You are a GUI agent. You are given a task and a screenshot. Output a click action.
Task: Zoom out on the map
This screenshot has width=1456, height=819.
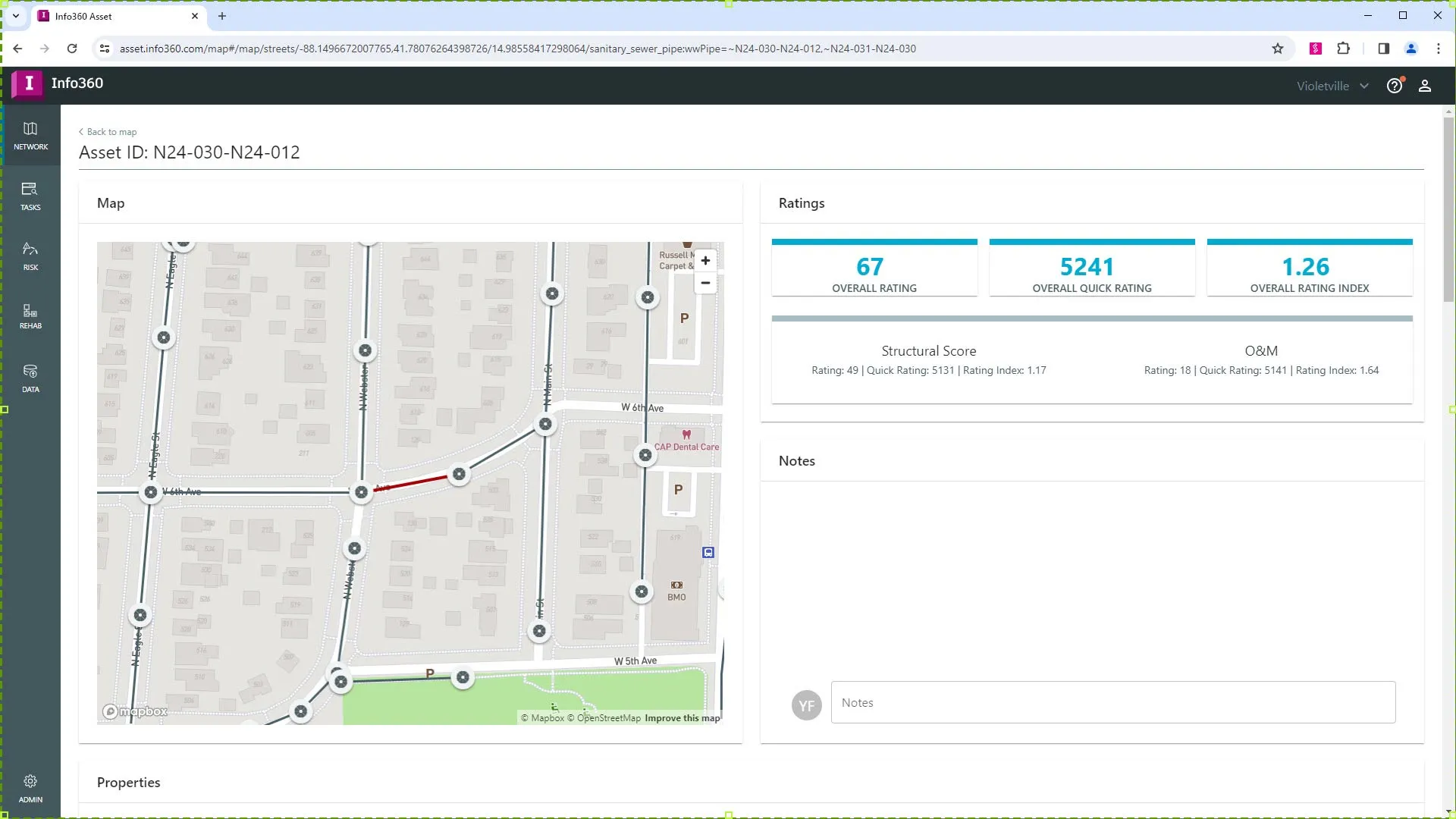click(x=705, y=284)
